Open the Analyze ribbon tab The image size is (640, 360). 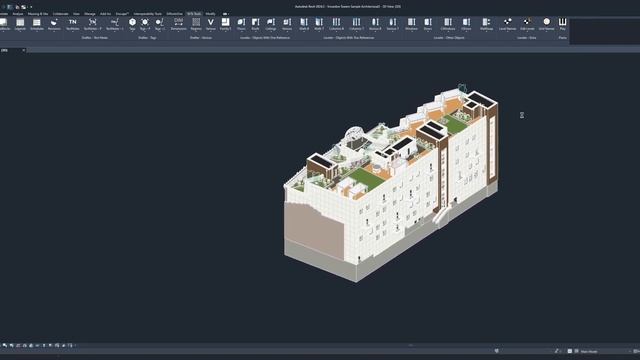[18, 14]
